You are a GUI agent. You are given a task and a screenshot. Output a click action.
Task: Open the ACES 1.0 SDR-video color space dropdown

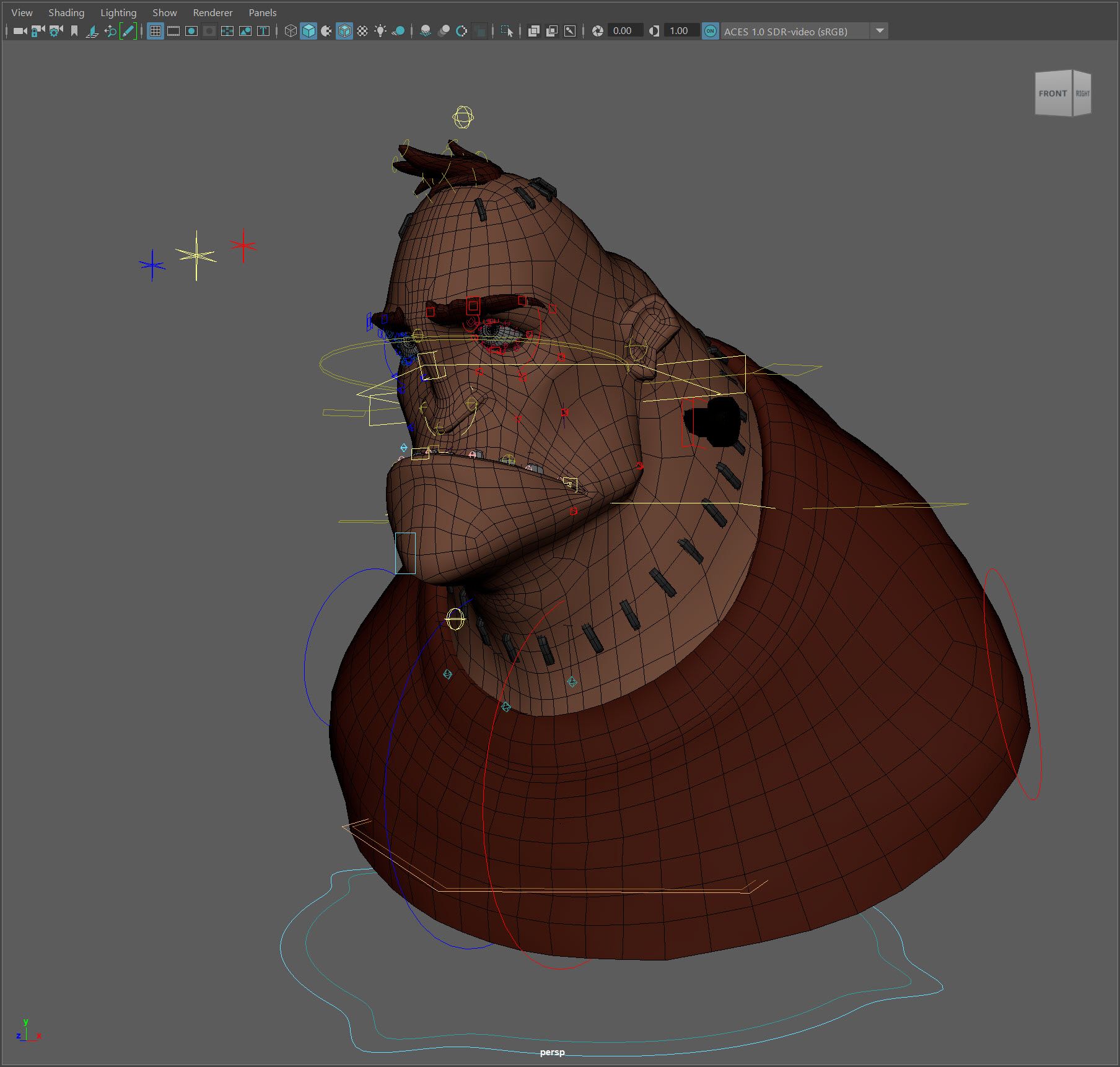click(795, 31)
